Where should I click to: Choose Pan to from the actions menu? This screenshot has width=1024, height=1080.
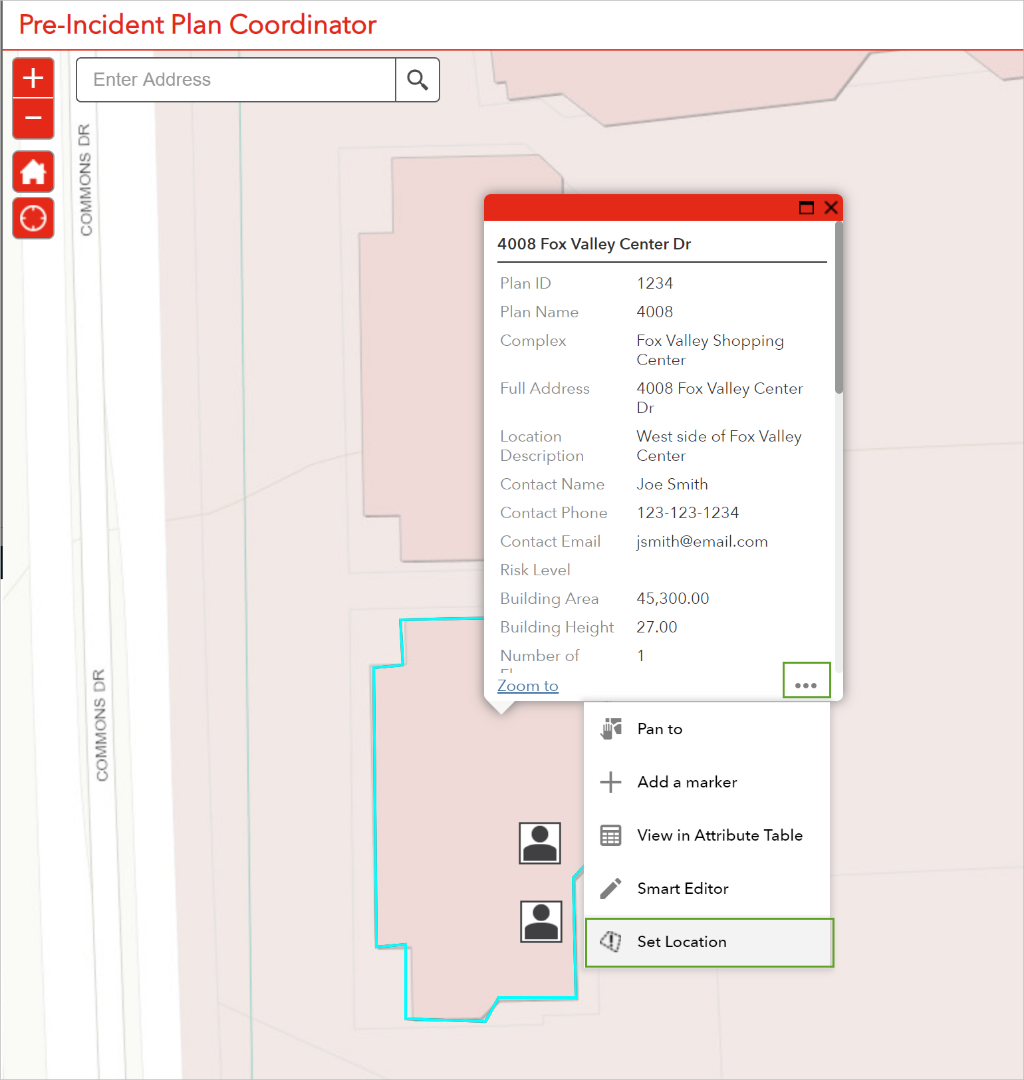tap(660, 729)
